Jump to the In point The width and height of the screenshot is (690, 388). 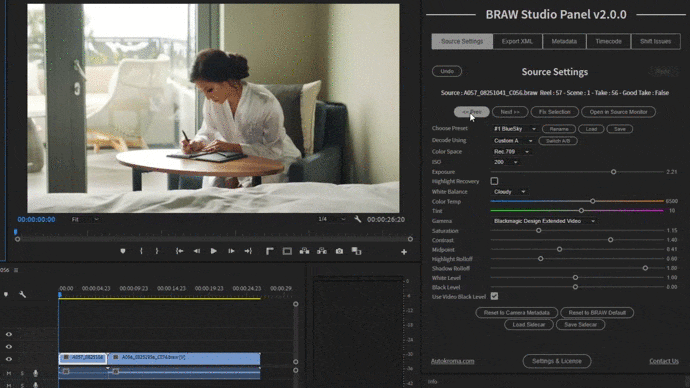tap(180, 251)
